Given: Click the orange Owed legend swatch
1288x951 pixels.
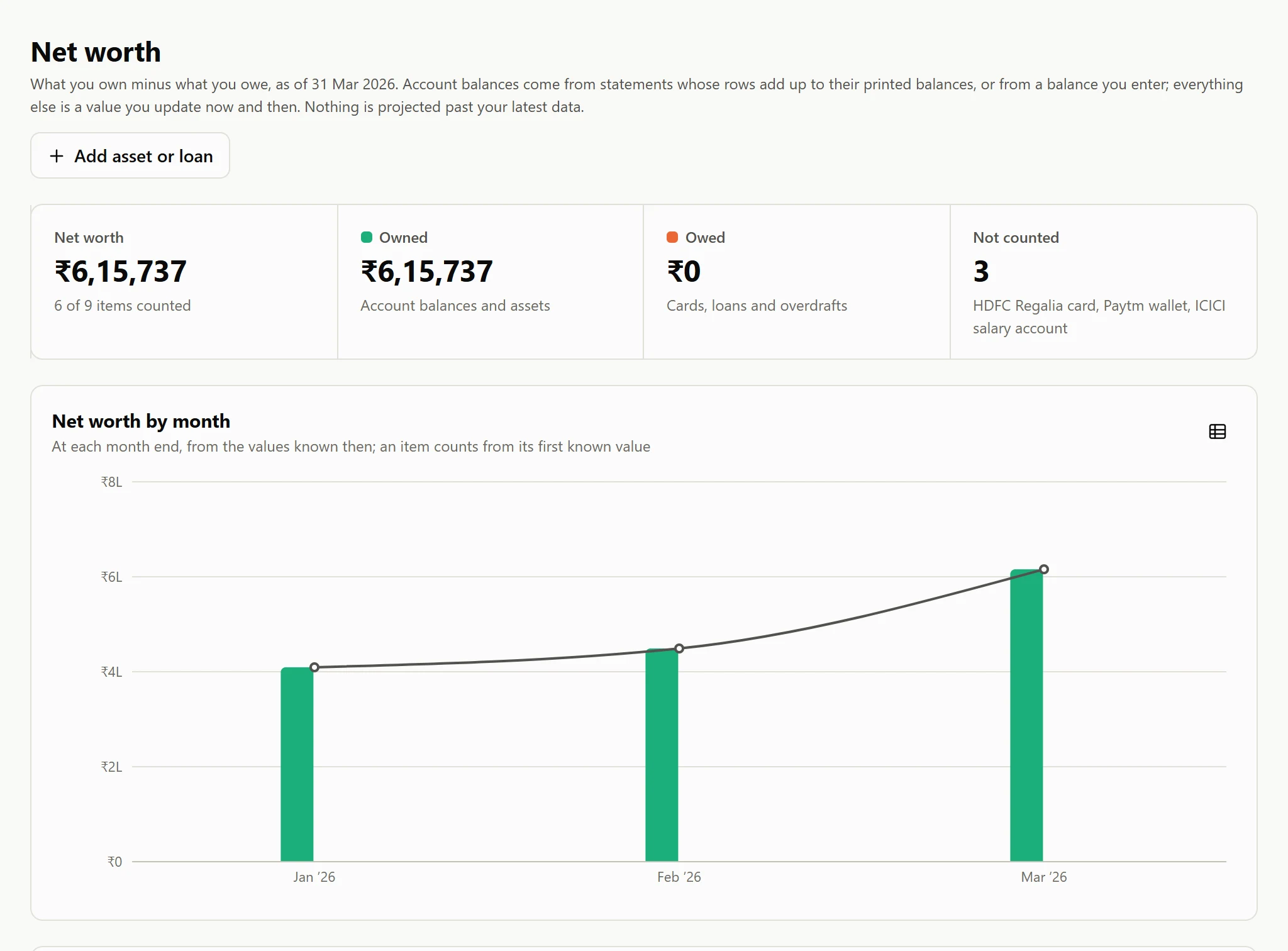Looking at the screenshot, I should tap(672, 237).
